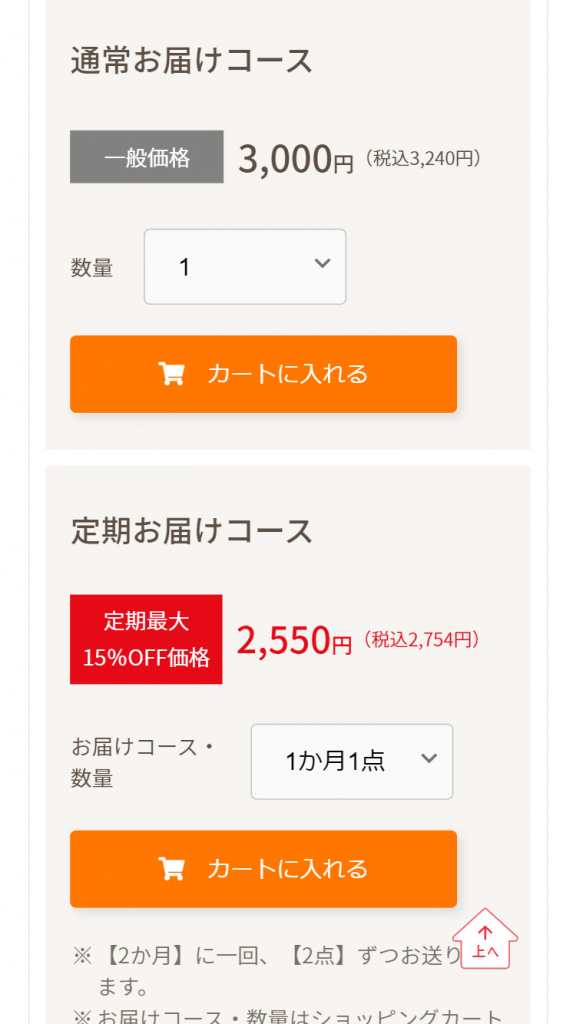This screenshot has width=576, height=1024.
Task: Click the chevron arrow beside 1か月1点
Action: [429, 758]
